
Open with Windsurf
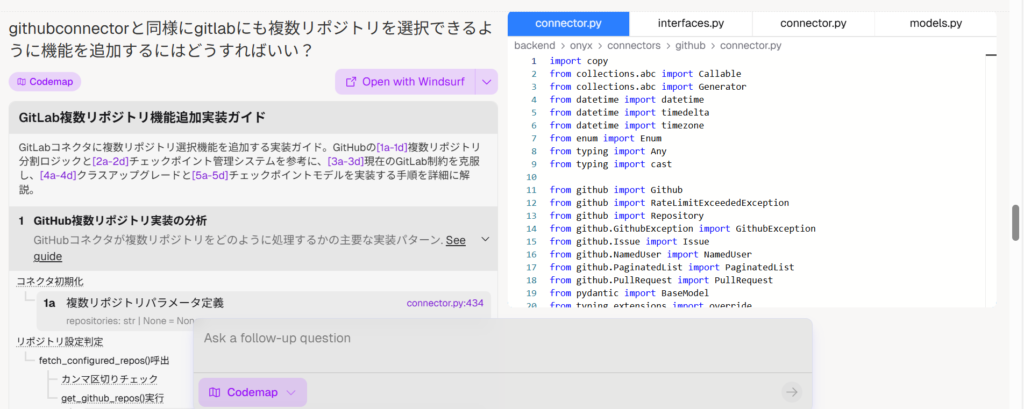click(x=404, y=82)
